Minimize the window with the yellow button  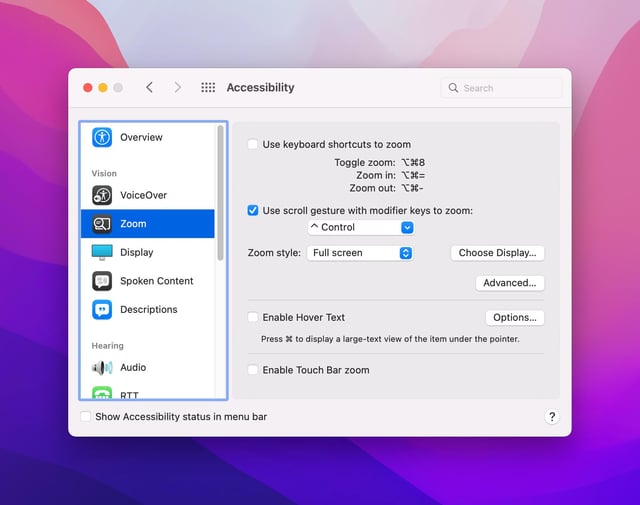point(103,88)
